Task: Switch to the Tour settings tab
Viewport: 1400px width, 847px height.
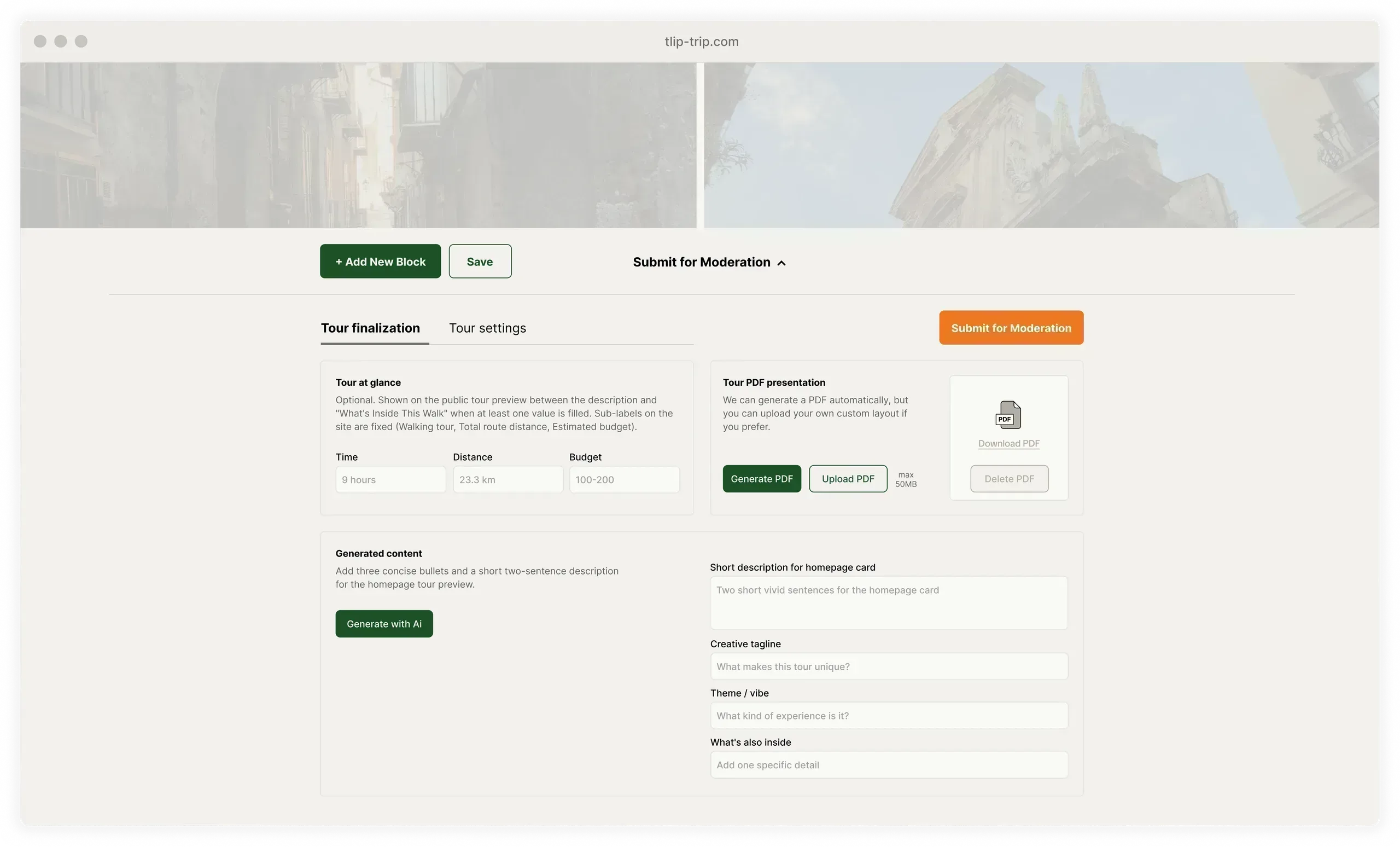Action: pos(487,328)
